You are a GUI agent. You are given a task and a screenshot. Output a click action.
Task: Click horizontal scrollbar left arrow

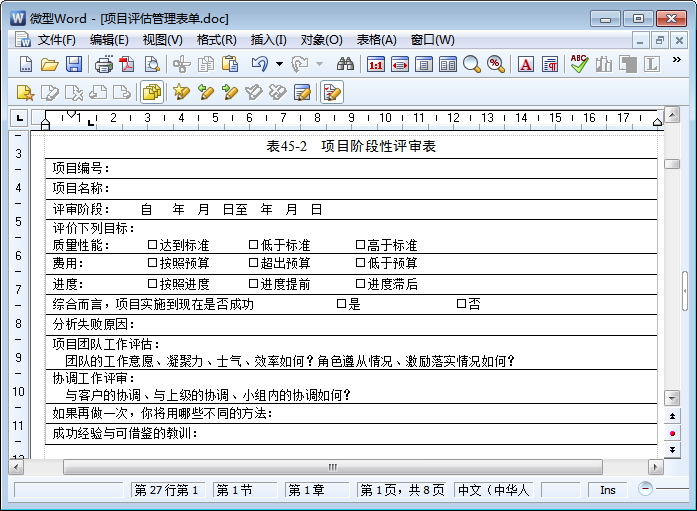coord(16,467)
